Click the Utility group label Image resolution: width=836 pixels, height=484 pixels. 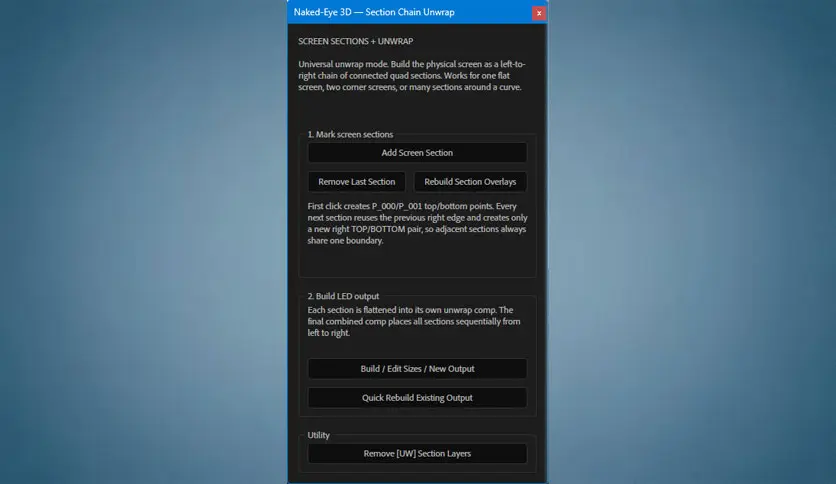pos(318,435)
